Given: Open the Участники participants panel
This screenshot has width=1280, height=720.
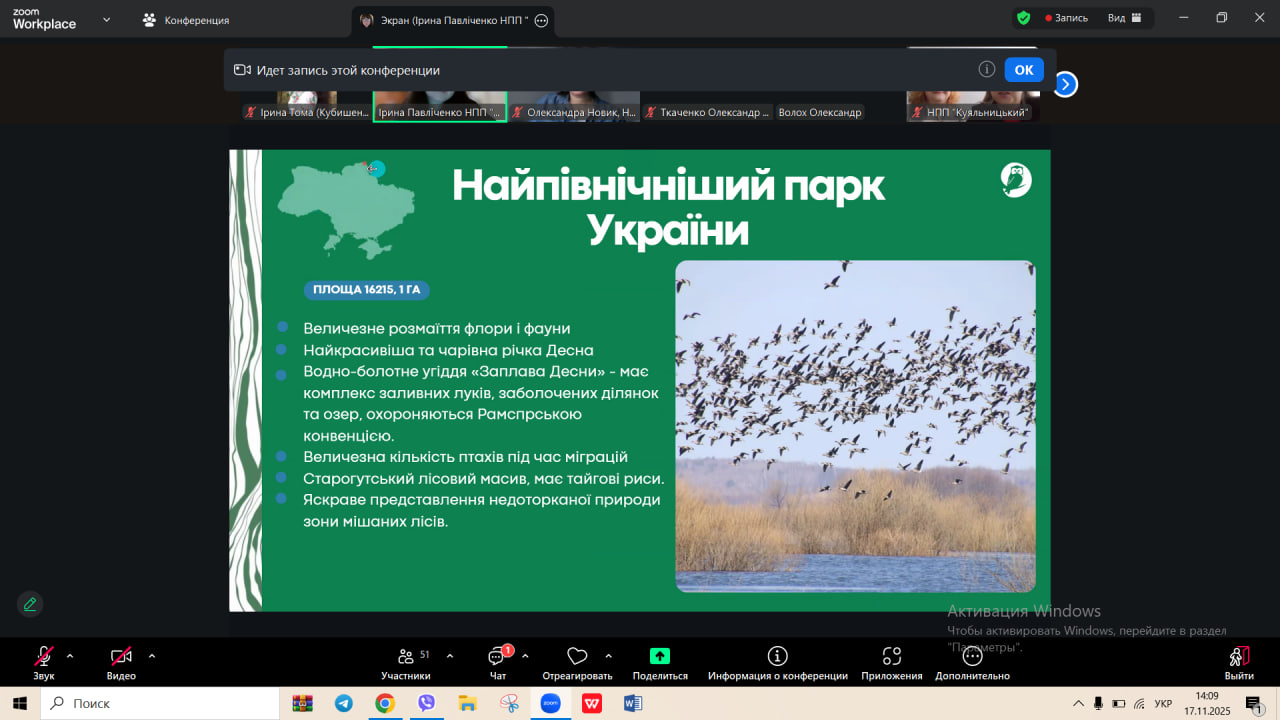Looking at the screenshot, I should (406, 657).
